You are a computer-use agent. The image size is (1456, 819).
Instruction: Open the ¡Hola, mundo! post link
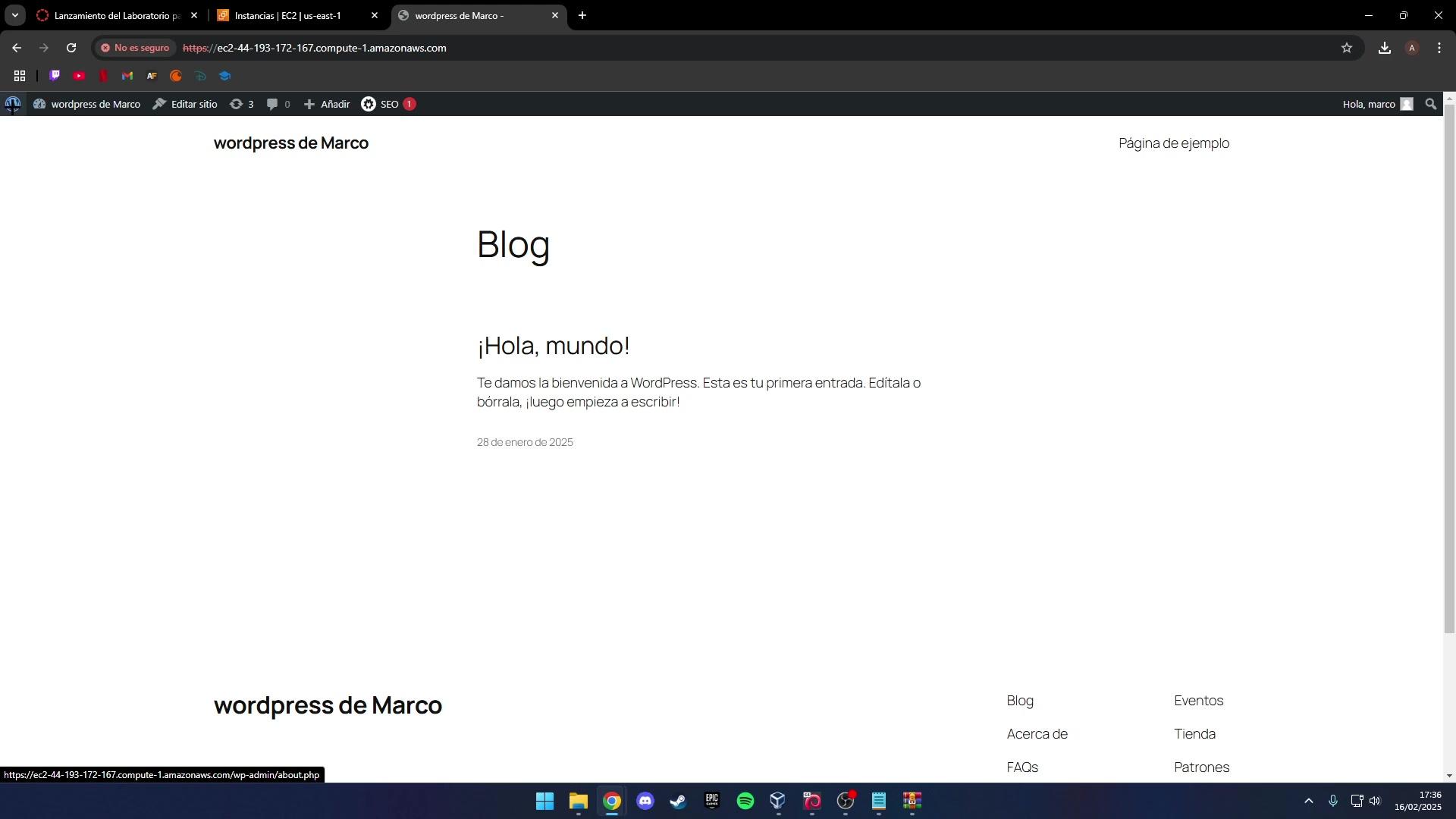point(553,346)
